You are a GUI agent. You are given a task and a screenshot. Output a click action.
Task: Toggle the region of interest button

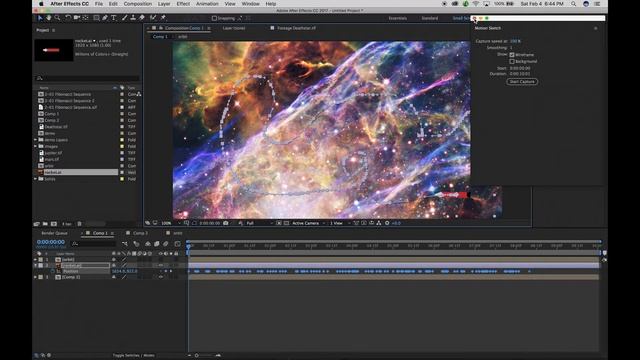tap(279, 223)
